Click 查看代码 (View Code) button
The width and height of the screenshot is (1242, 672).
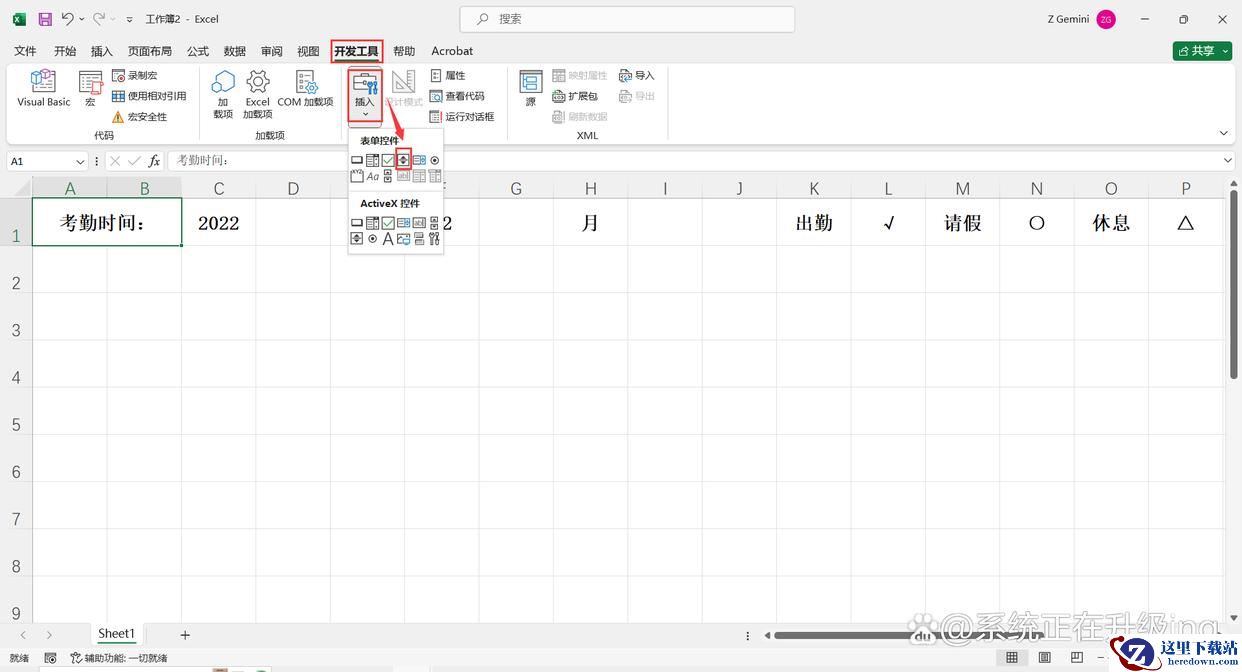(457, 96)
